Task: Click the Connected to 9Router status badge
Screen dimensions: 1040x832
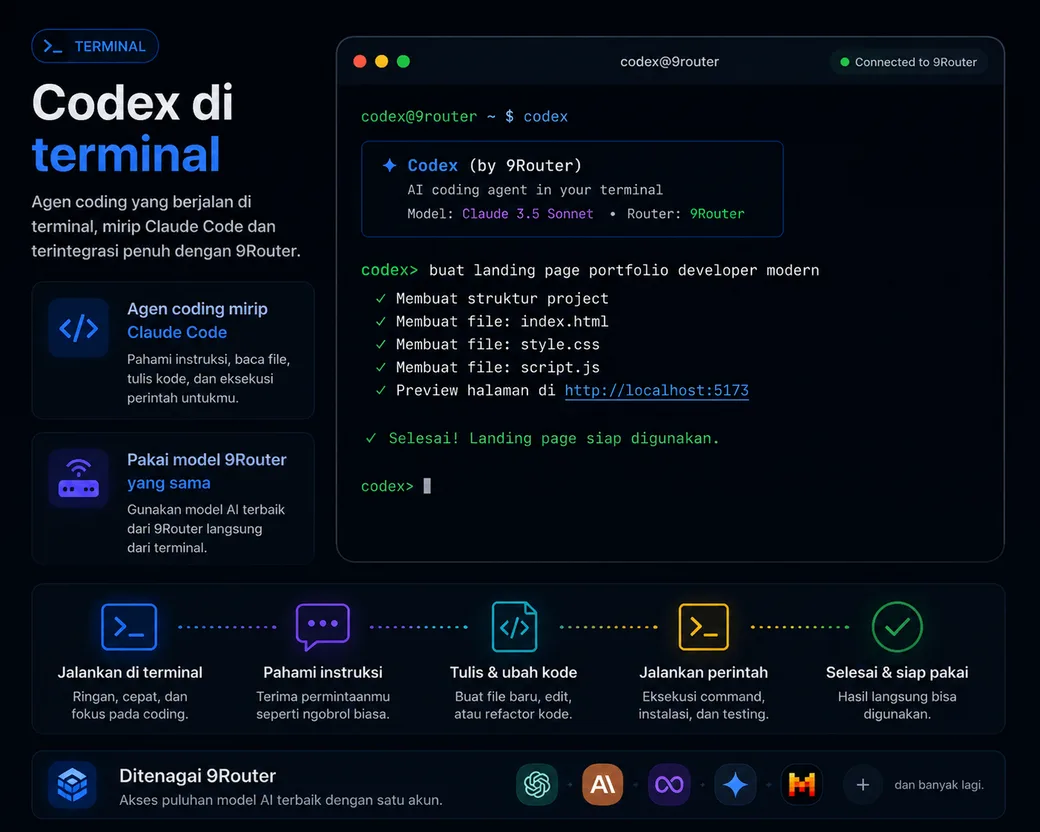Action: click(x=908, y=62)
